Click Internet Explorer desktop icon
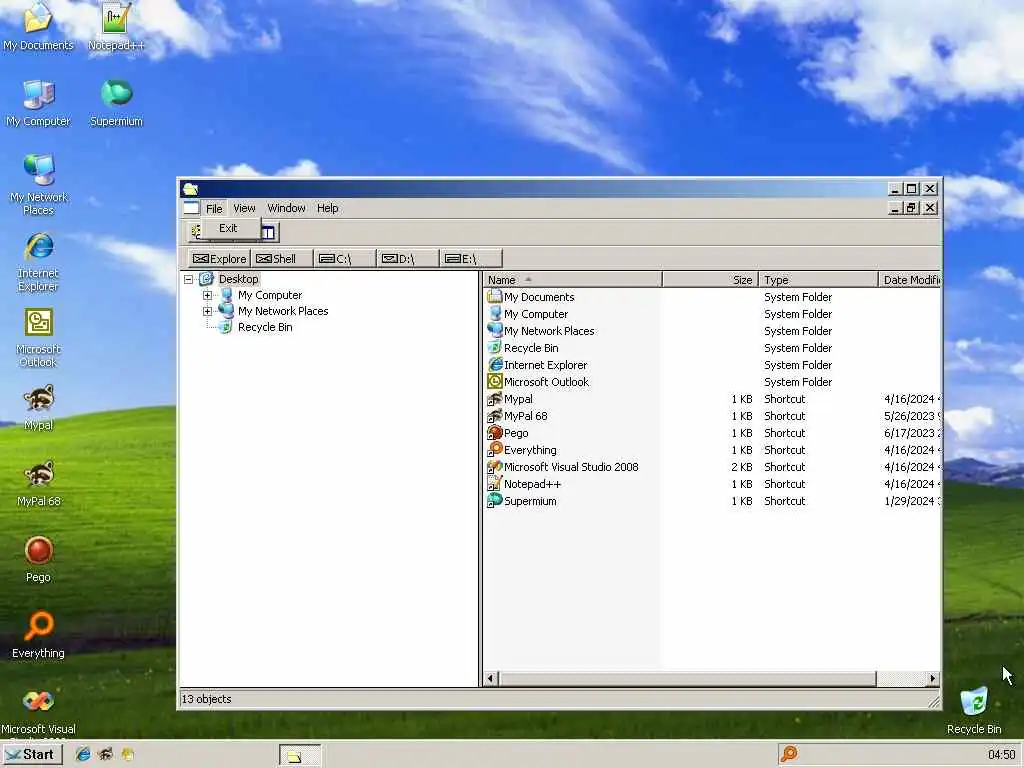This screenshot has height=768, width=1024. pyautogui.click(x=38, y=246)
